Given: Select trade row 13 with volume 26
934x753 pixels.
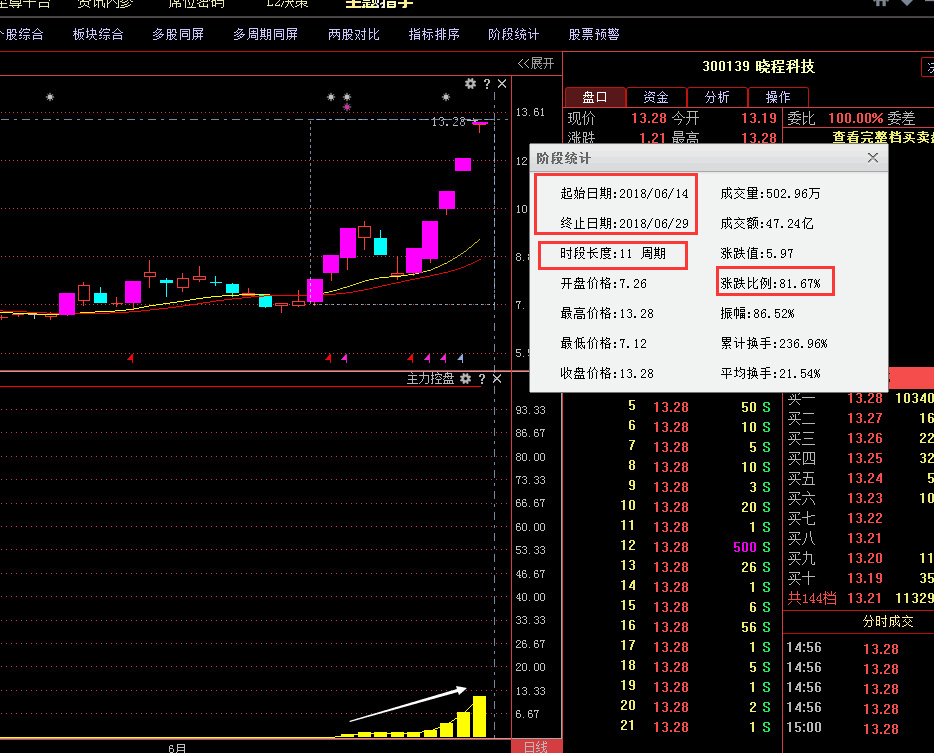Looking at the screenshot, I should coord(696,567).
